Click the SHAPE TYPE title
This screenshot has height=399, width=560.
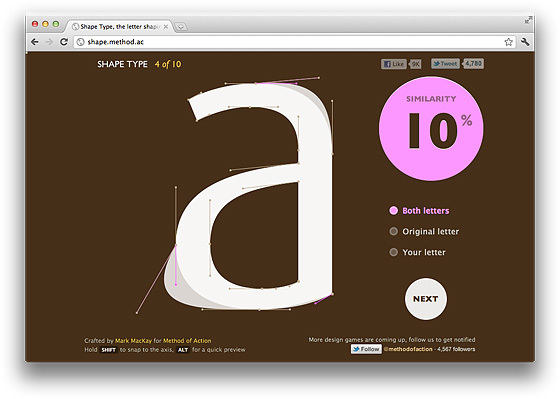point(122,64)
